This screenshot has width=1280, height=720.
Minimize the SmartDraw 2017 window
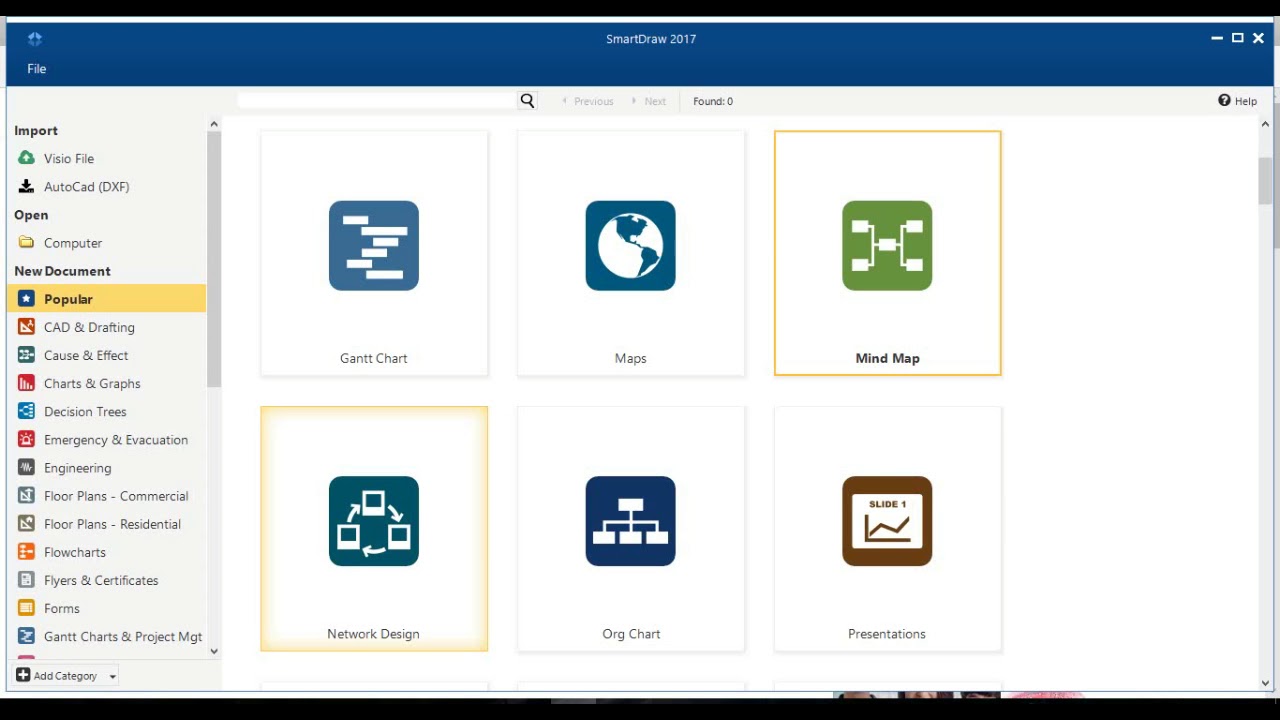[x=1217, y=39]
